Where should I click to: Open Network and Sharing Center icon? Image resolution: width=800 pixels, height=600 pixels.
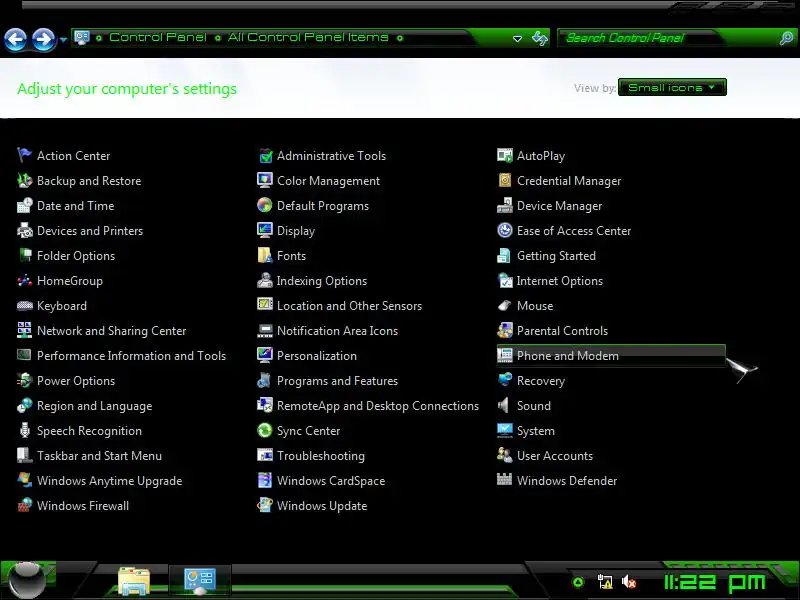click(x=24, y=330)
